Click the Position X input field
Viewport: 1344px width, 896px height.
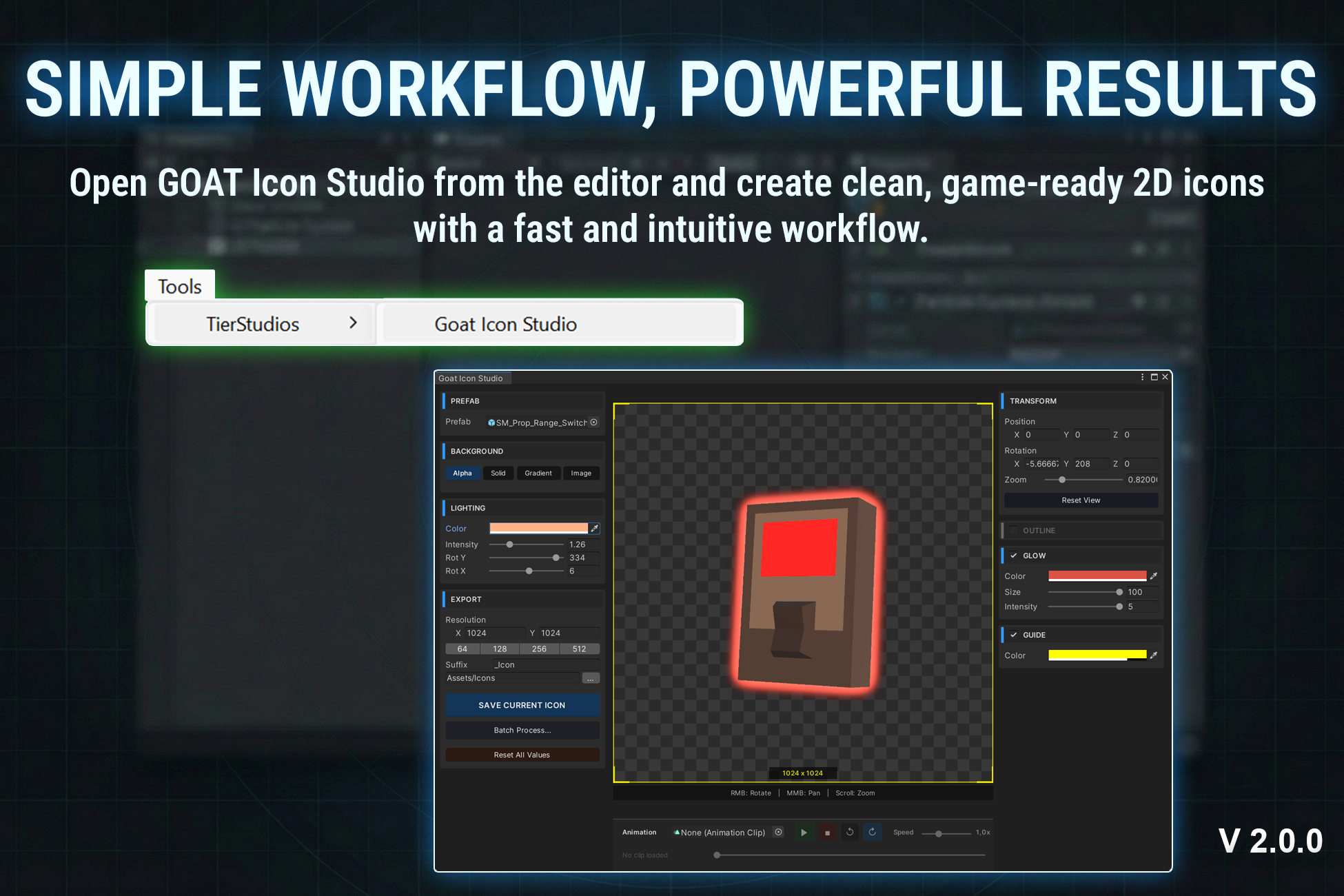(x=1041, y=435)
